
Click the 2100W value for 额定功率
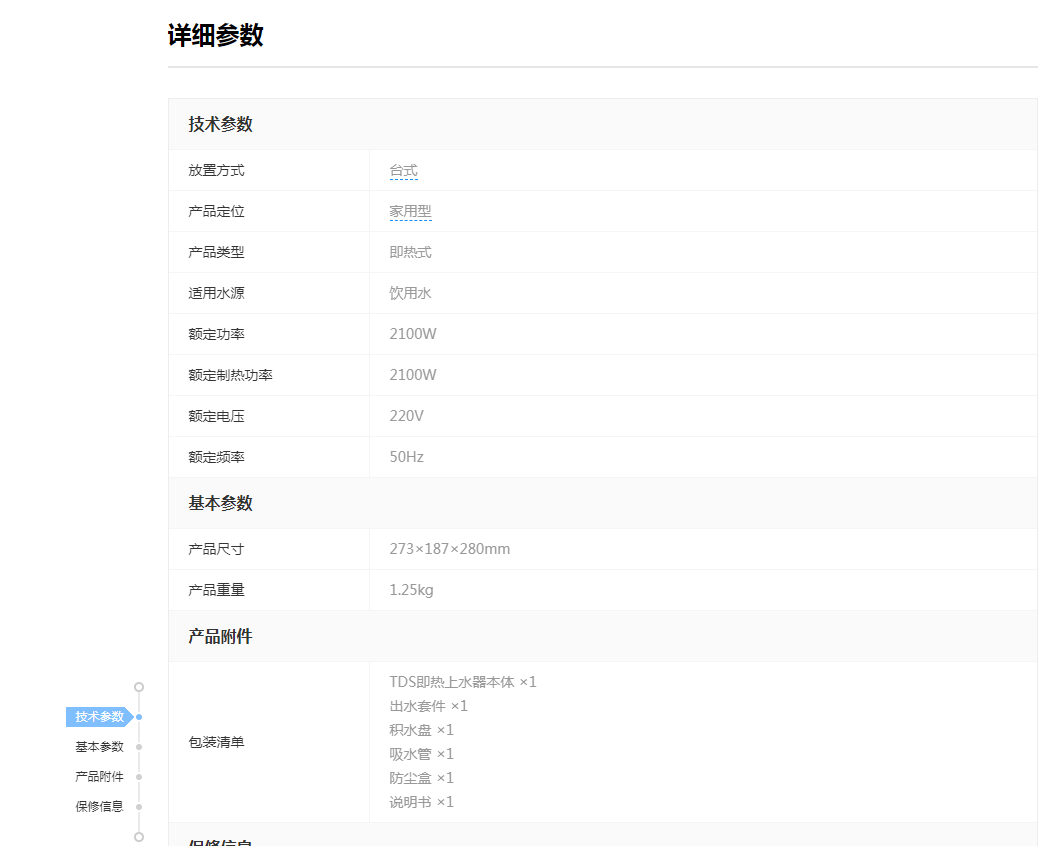tap(413, 334)
